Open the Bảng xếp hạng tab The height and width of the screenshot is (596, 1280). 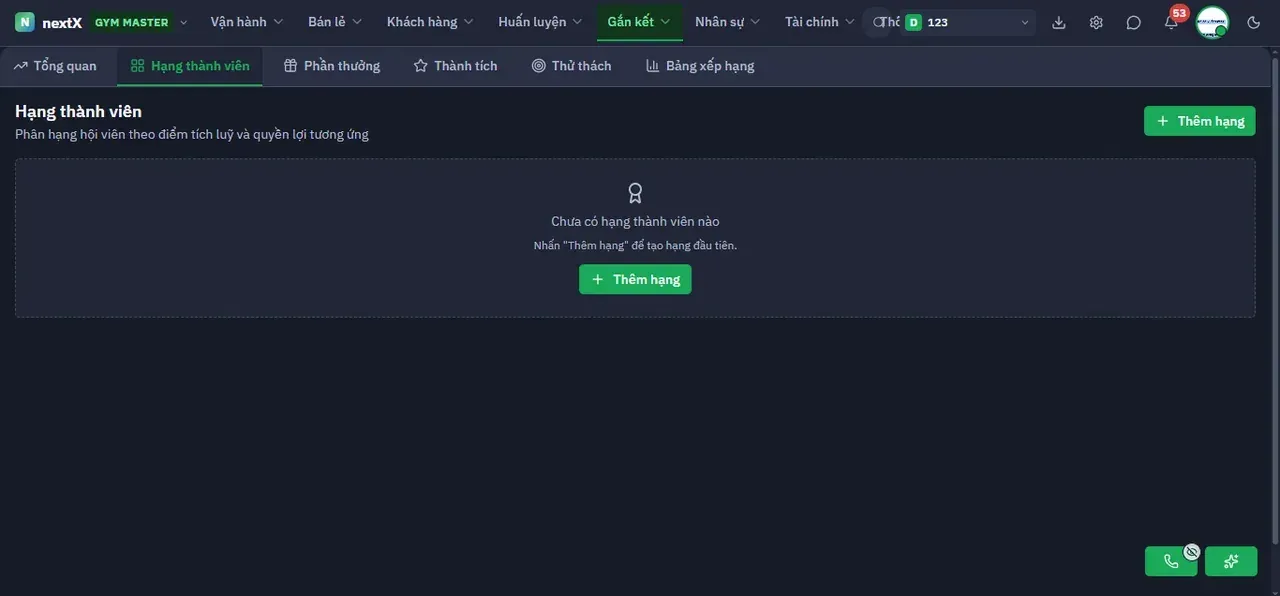pos(700,66)
